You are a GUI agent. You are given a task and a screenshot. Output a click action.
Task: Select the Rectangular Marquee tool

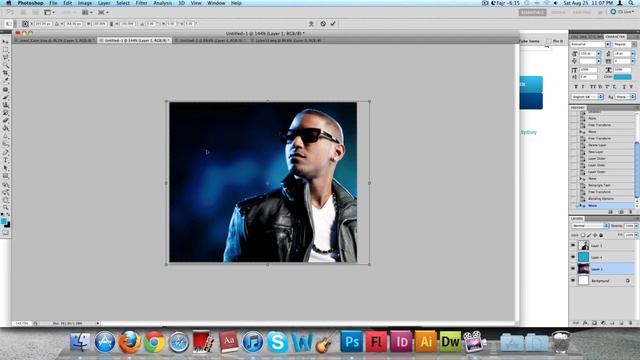point(5,50)
